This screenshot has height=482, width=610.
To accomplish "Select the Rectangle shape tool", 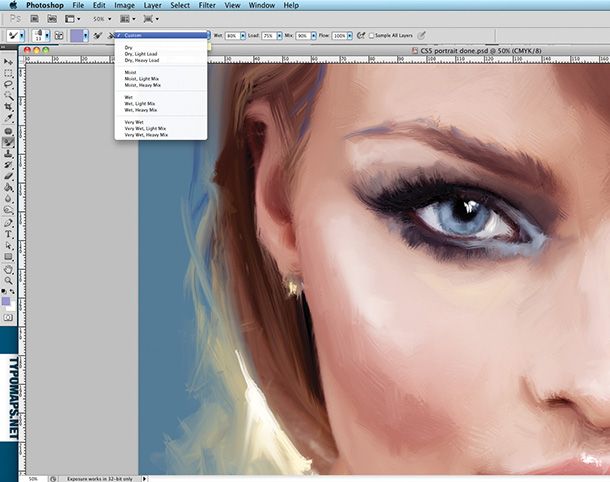I will point(8,257).
